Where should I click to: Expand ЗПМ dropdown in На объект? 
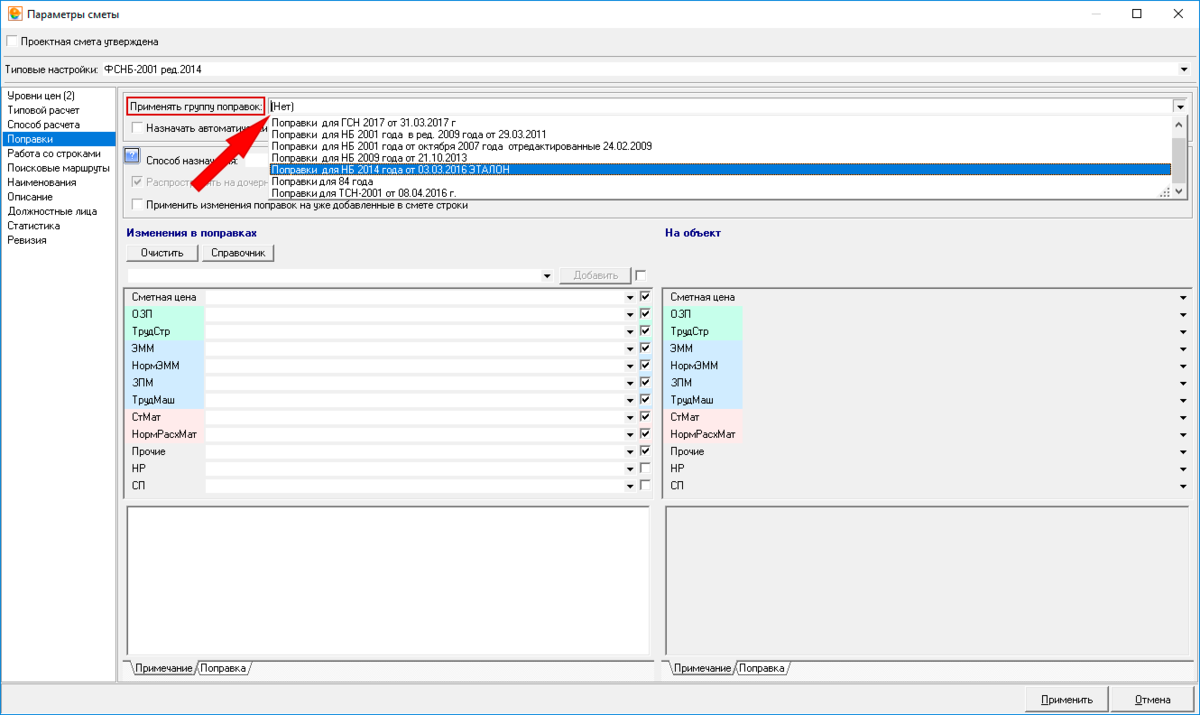[x=1184, y=383]
